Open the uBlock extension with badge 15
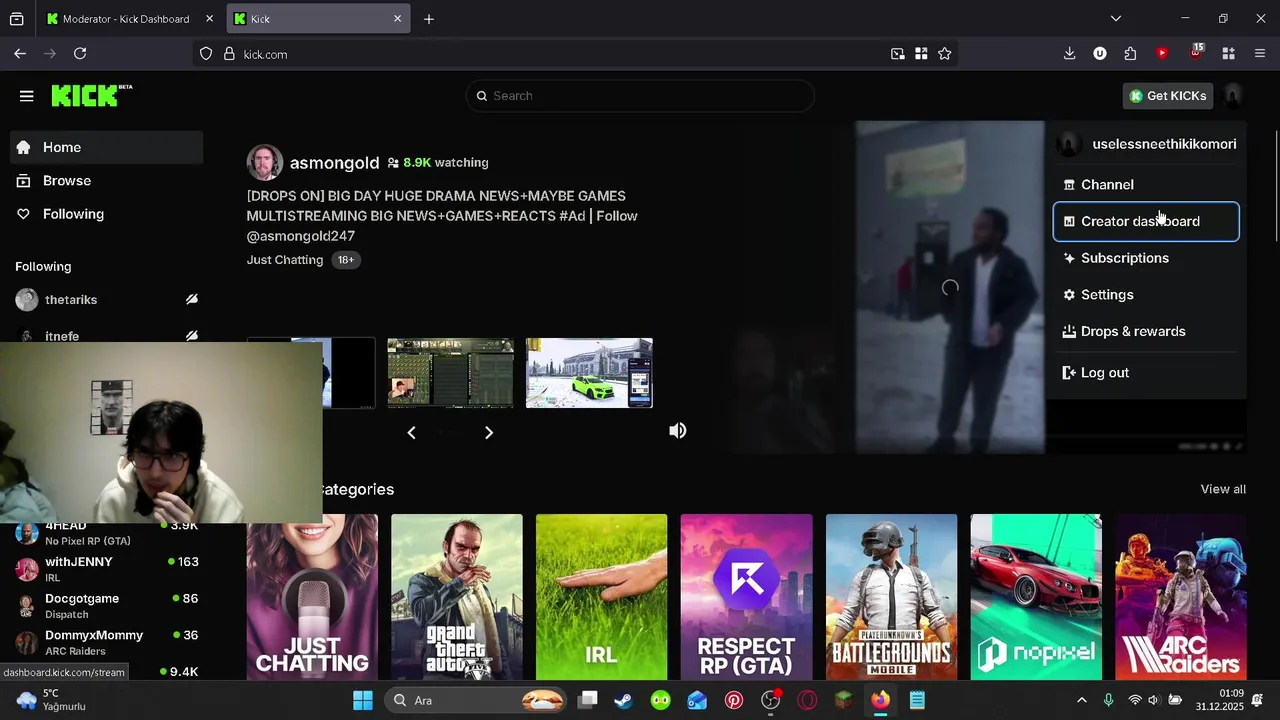The image size is (1280, 720). [x=1196, y=53]
